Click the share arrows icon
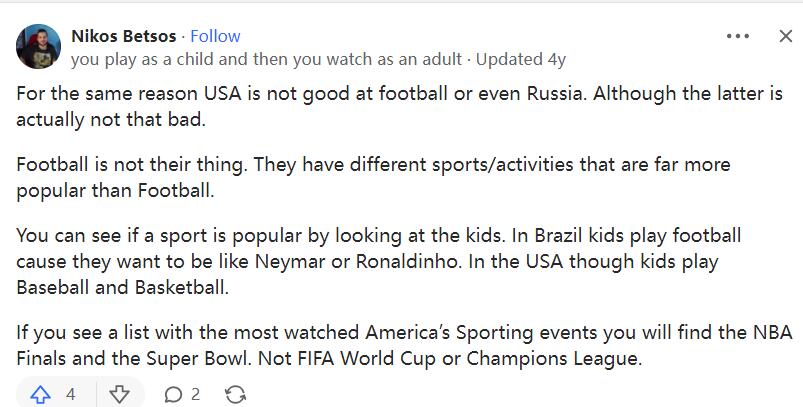803x407 pixels. [x=235, y=394]
